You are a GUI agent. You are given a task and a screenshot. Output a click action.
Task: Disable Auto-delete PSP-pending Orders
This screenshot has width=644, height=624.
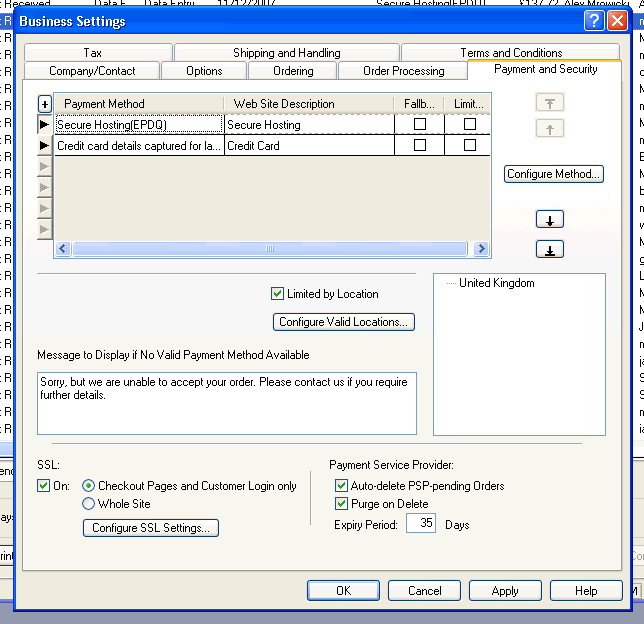tap(343, 486)
